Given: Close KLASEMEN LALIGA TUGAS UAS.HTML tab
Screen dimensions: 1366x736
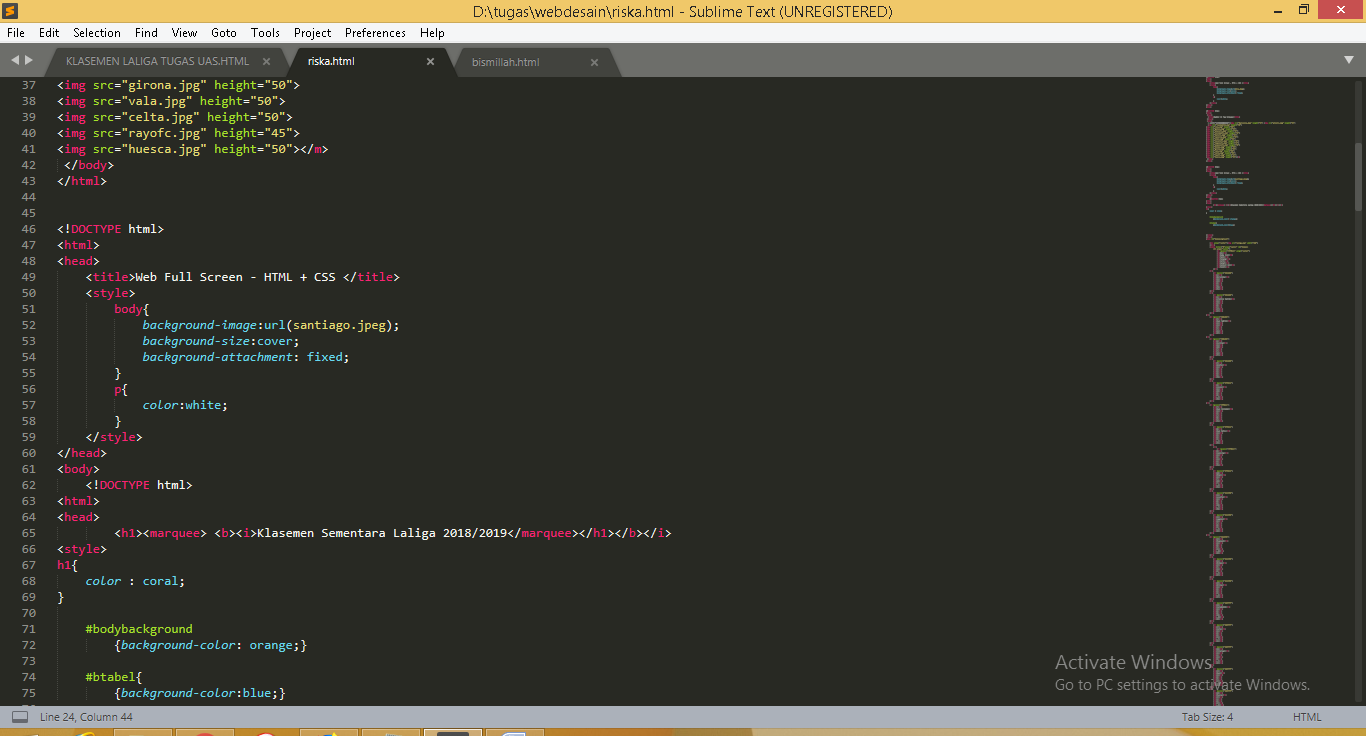Looking at the screenshot, I should (x=266, y=62).
